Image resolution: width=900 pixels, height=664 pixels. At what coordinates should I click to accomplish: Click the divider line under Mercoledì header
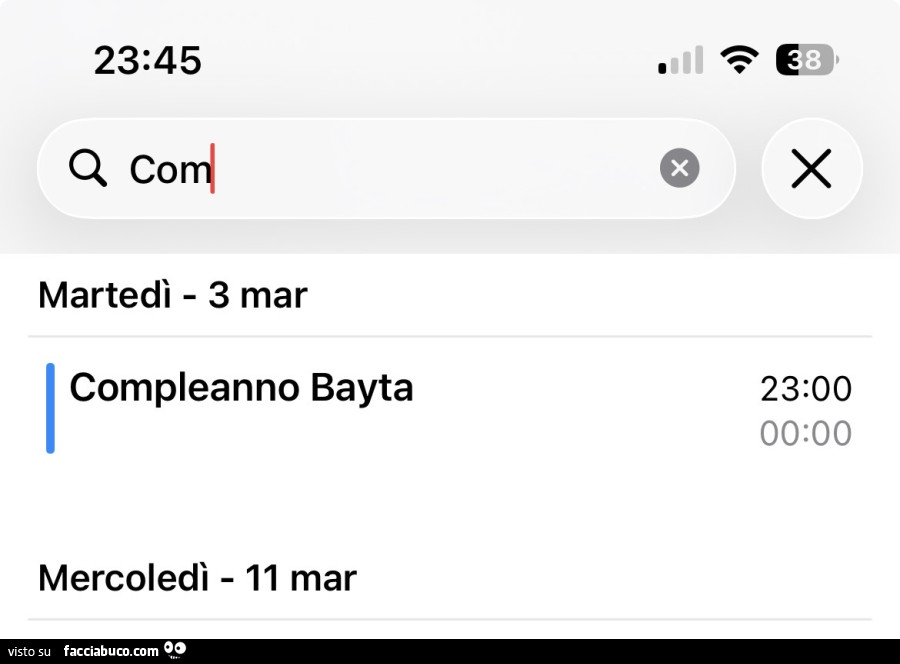point(450,619)
